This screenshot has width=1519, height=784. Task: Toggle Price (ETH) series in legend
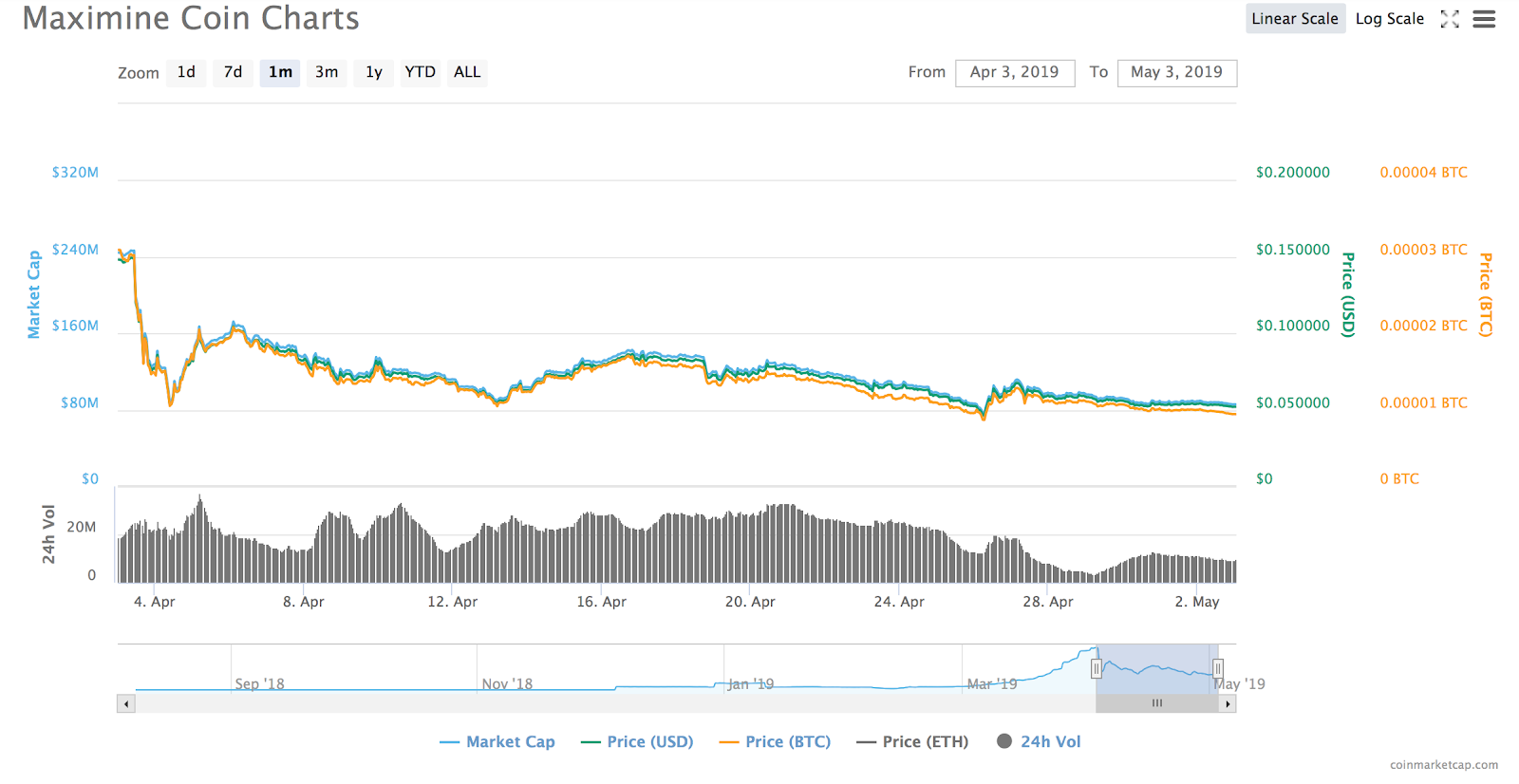tap(912, 742)
